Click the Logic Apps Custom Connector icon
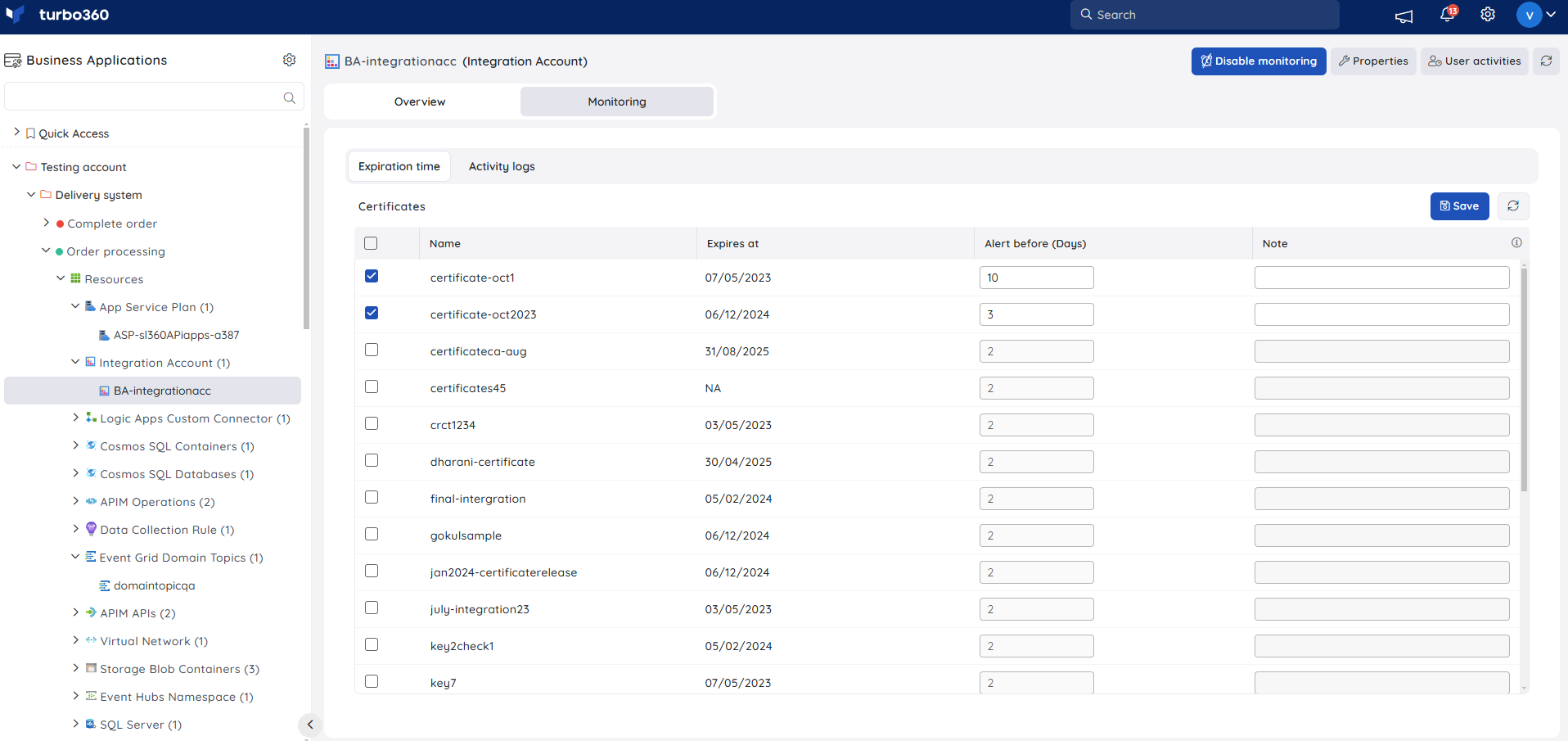 (91, 418)
